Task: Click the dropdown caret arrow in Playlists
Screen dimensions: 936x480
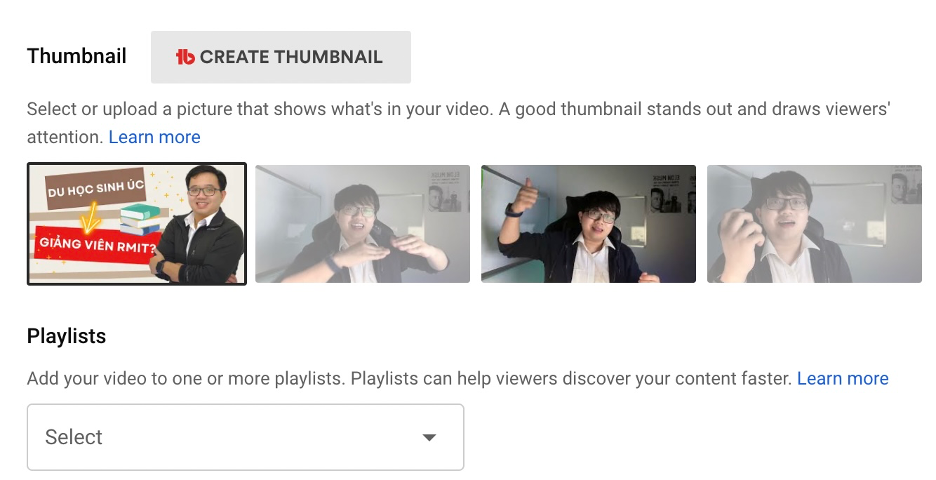Action: 429,438
